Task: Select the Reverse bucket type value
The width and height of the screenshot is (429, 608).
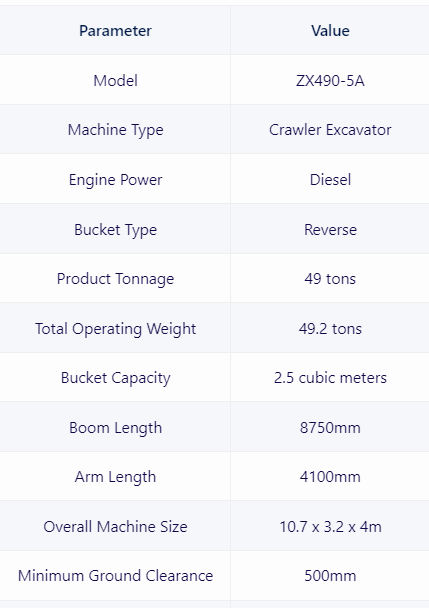Action: coord(330,230)
